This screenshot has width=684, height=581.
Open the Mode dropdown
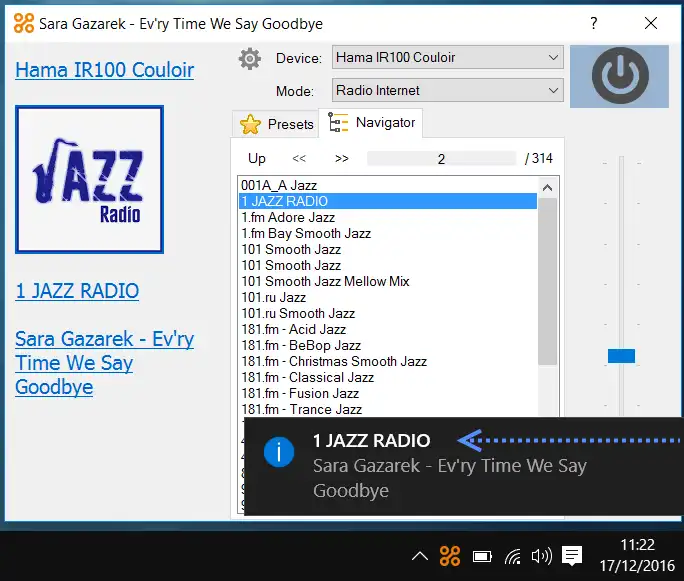[x=448, y=90]
